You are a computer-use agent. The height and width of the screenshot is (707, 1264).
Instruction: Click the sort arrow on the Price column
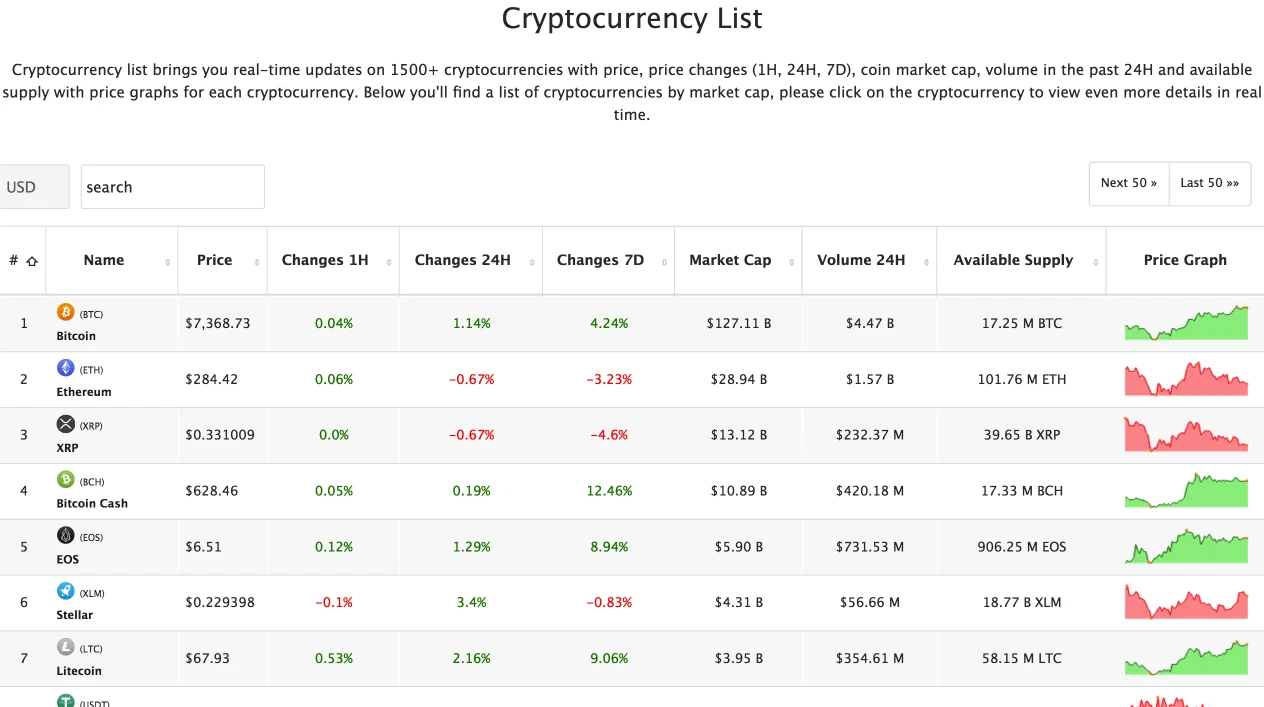(x=258, y=260)
